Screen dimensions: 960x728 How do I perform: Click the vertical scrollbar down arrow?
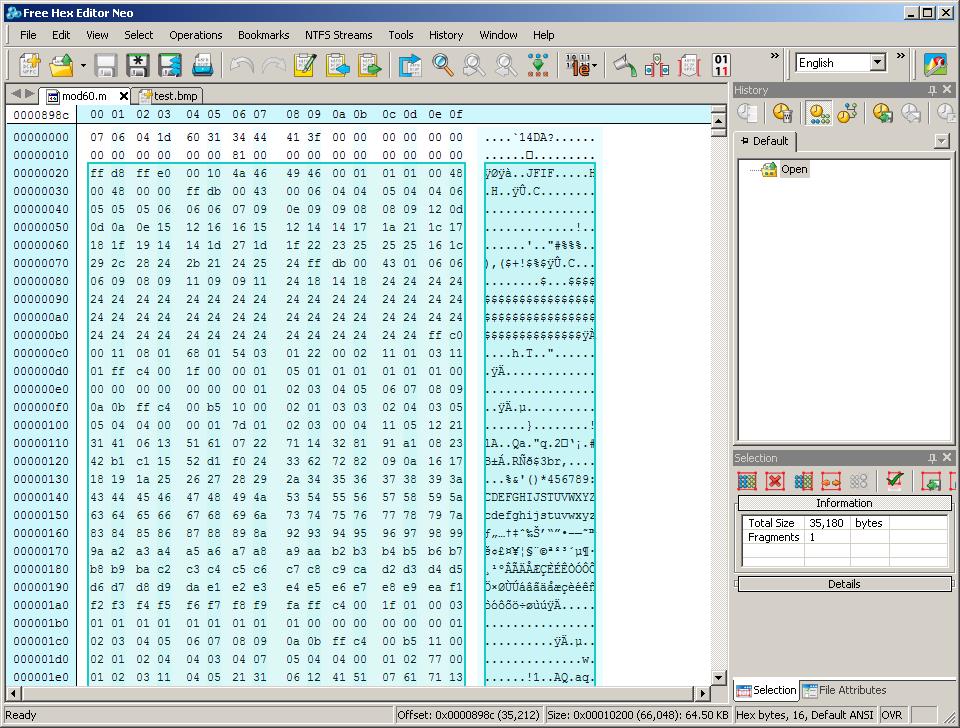(719, 678)
